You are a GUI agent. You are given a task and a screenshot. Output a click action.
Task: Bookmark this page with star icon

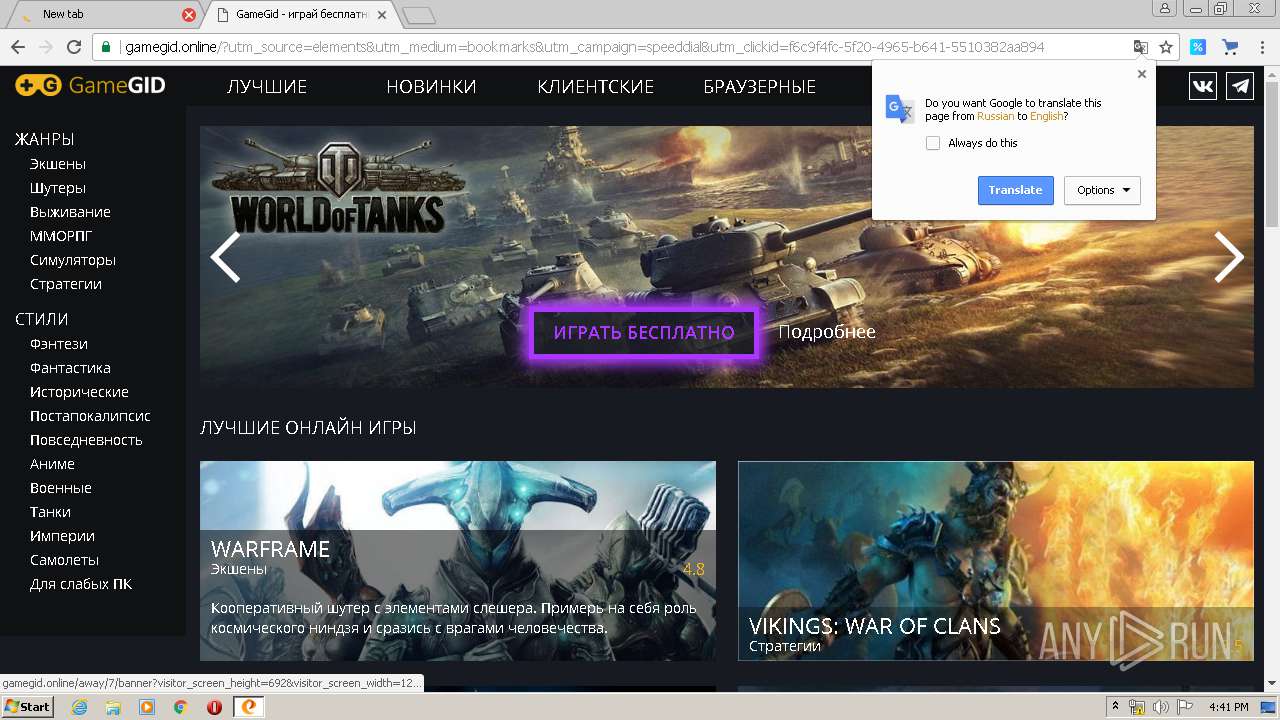(x=1166, y=47)
